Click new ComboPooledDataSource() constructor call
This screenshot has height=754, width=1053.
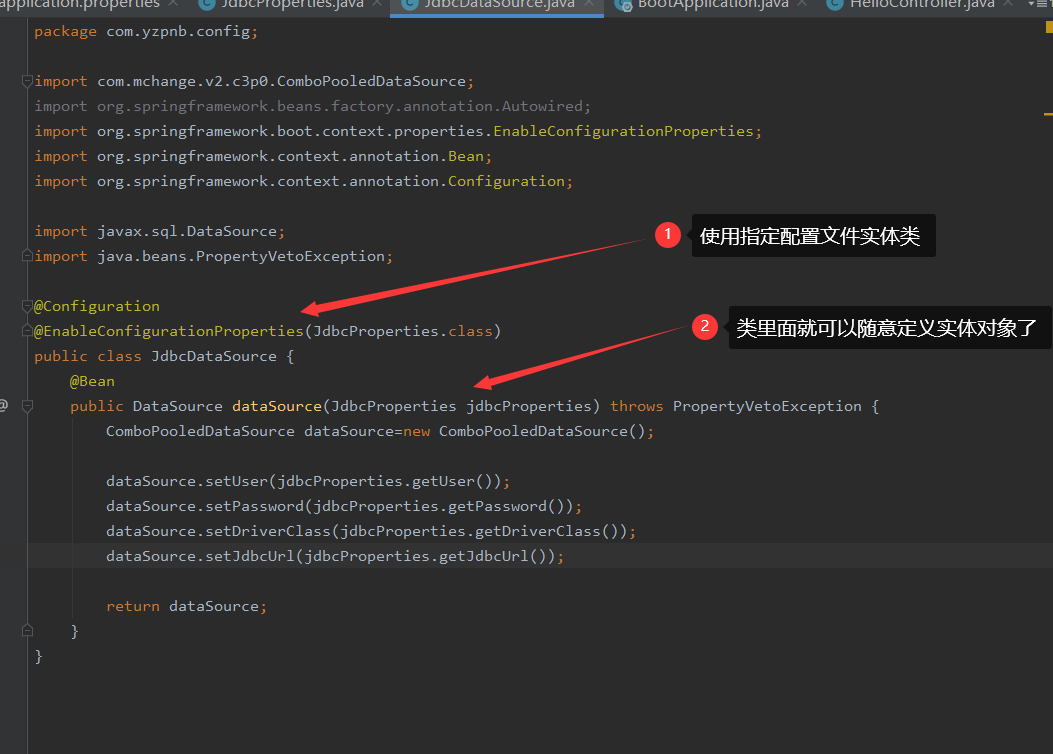pyautogui.click(x=524, y=431)
